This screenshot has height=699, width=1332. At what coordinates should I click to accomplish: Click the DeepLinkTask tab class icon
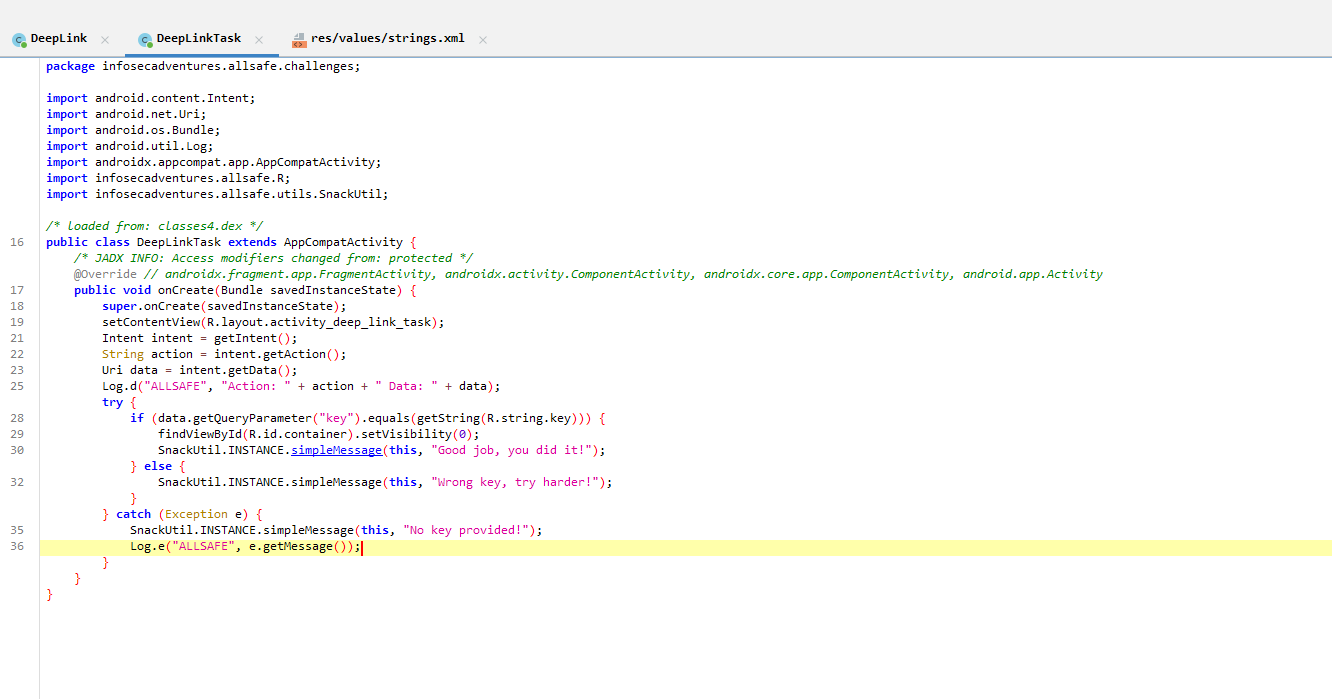[145, 40]
